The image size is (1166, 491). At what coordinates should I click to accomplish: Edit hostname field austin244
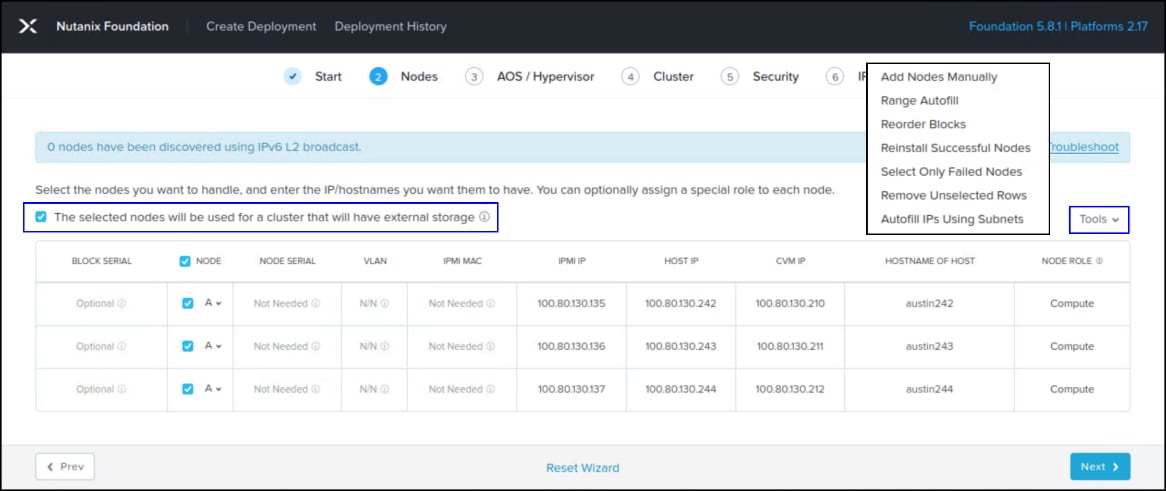[x=930, y=389]
